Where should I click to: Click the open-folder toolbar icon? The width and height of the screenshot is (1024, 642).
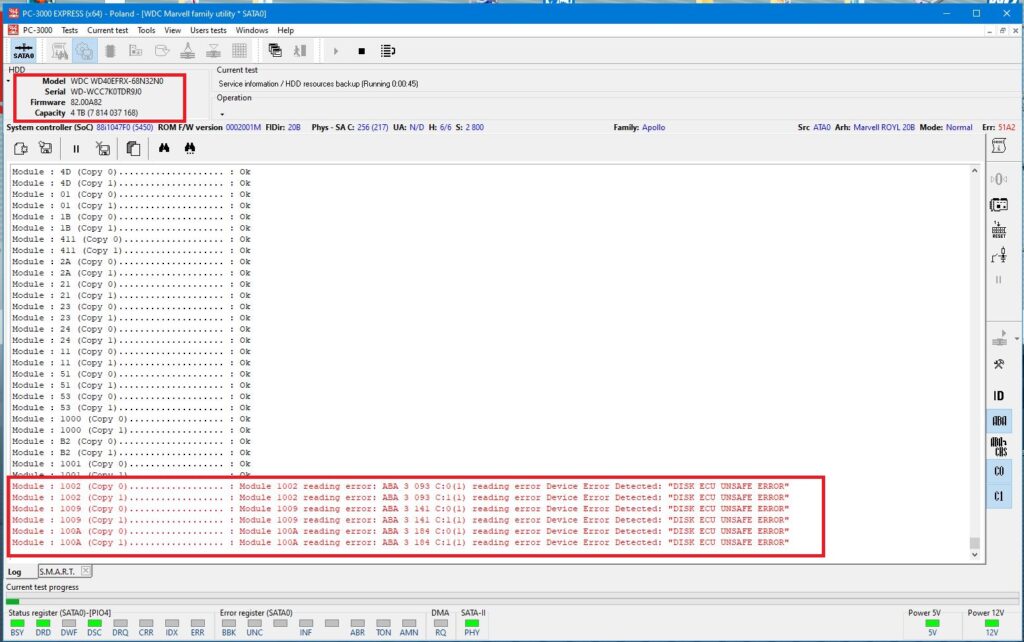point(162,51)
